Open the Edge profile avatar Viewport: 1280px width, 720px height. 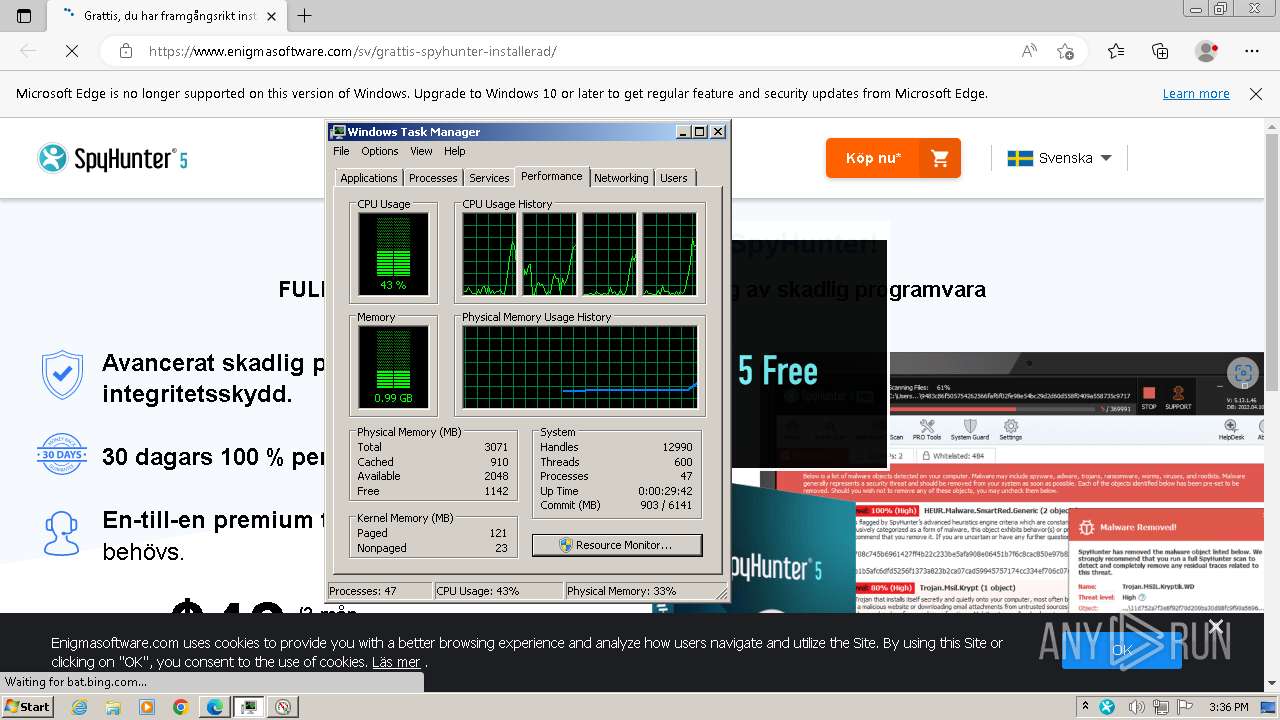tap(1207, 51)
